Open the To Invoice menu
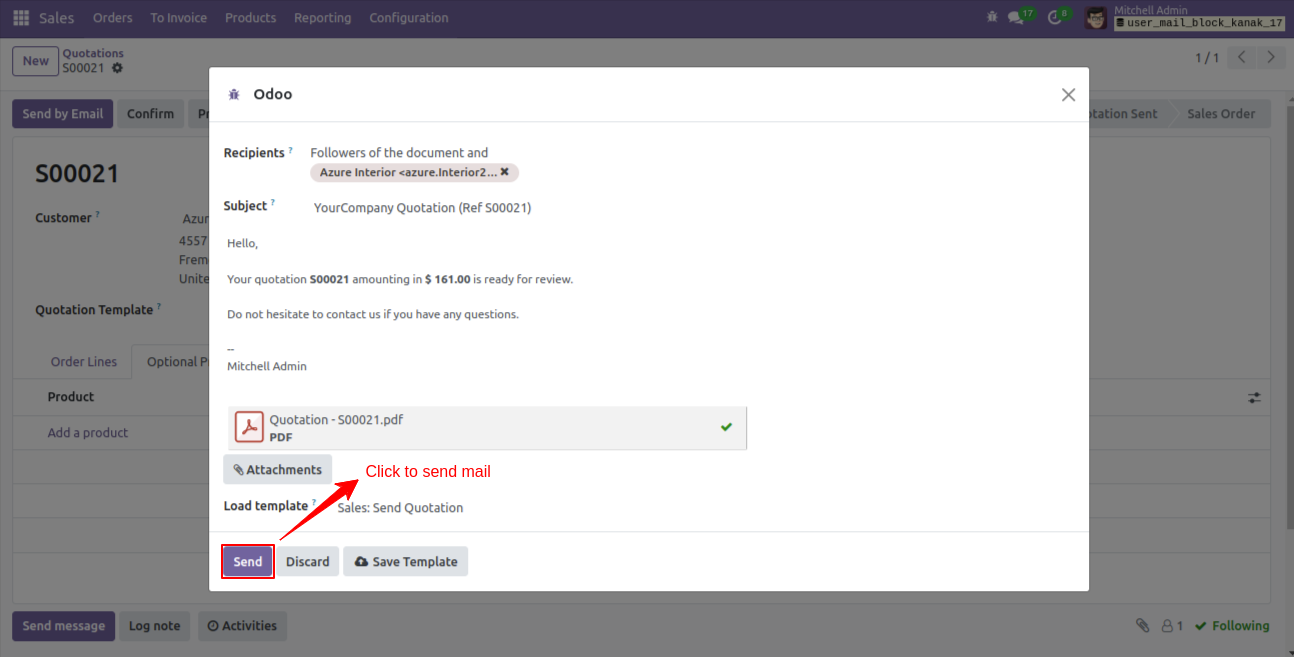The height and width of the screenshot is (657, 1294). coord(179,18)
